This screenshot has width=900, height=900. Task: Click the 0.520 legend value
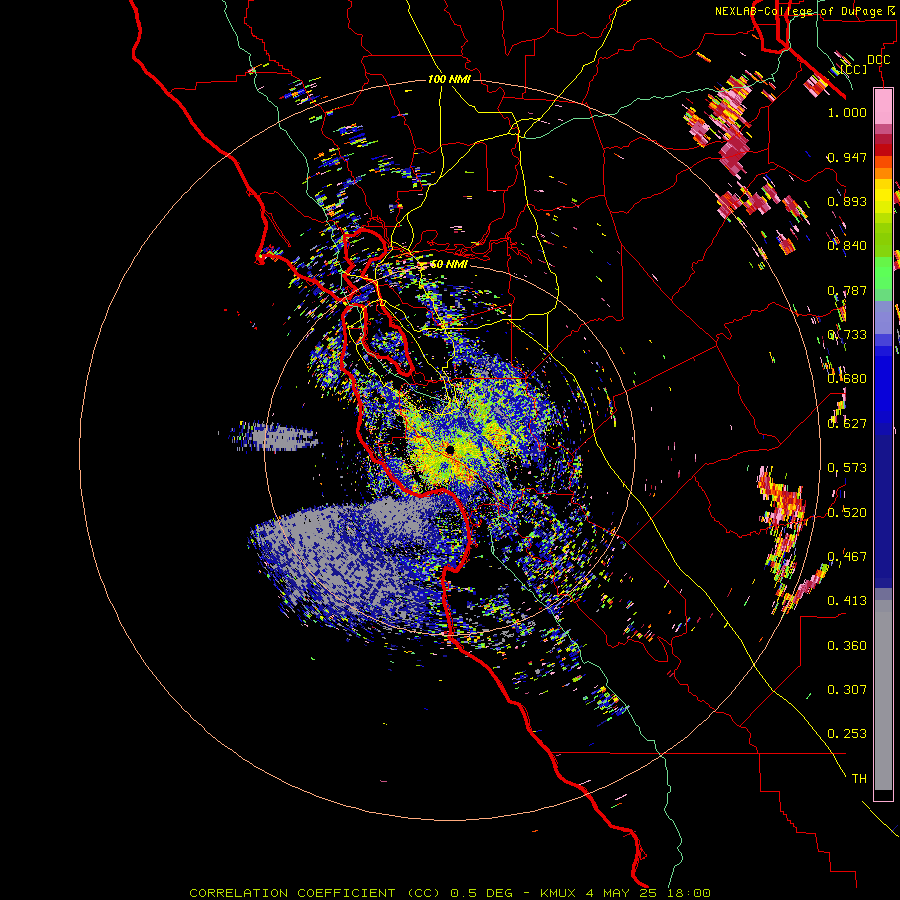pyautogui.click(x=847, y=512)
